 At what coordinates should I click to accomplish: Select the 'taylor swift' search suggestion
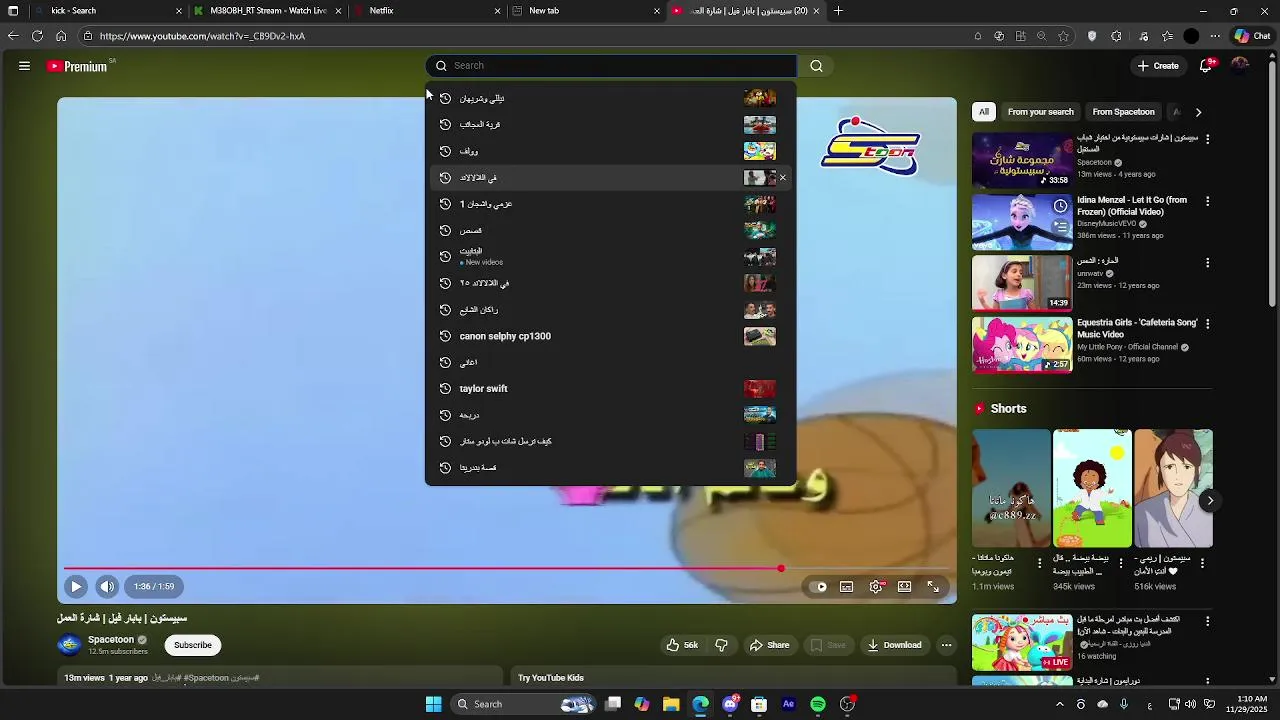610,389
